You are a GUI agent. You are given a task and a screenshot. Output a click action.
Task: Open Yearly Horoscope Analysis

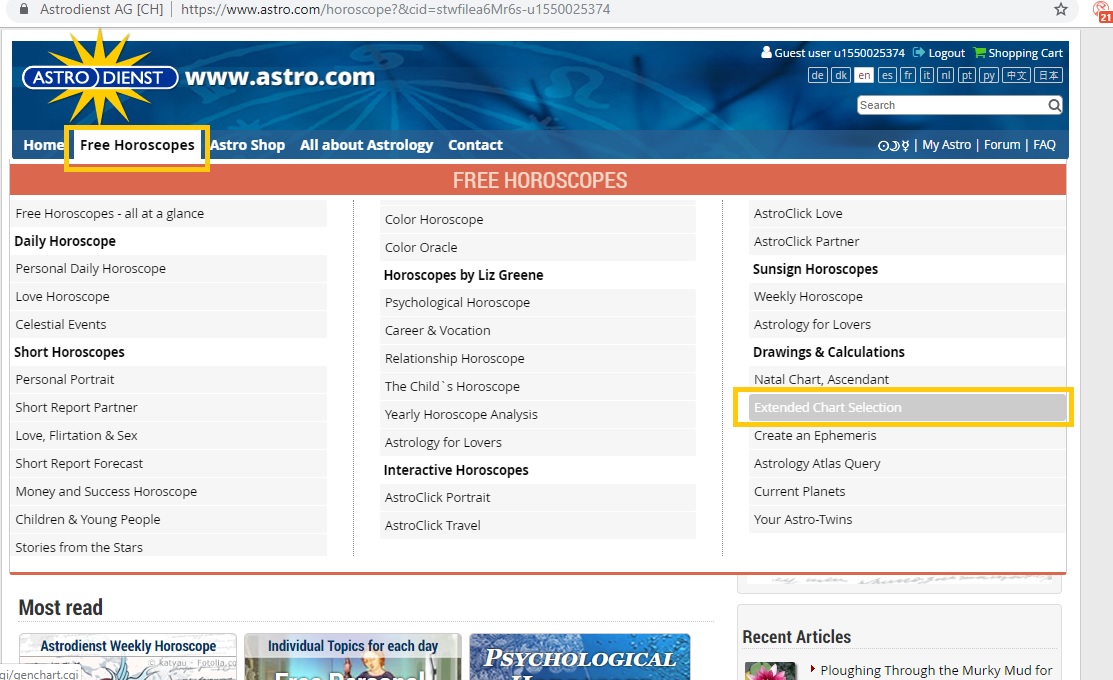538,415
